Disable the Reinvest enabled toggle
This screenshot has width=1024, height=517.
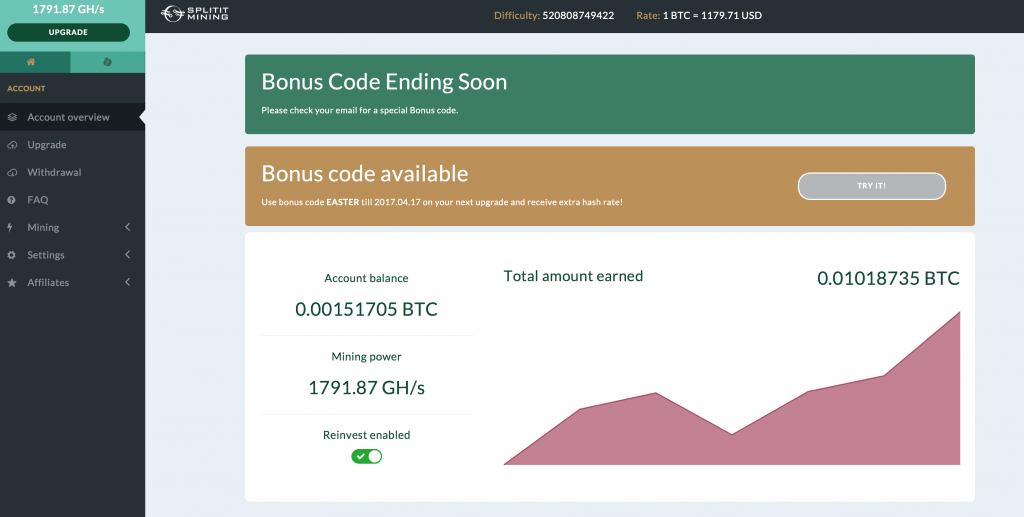[x=366, y=456]
